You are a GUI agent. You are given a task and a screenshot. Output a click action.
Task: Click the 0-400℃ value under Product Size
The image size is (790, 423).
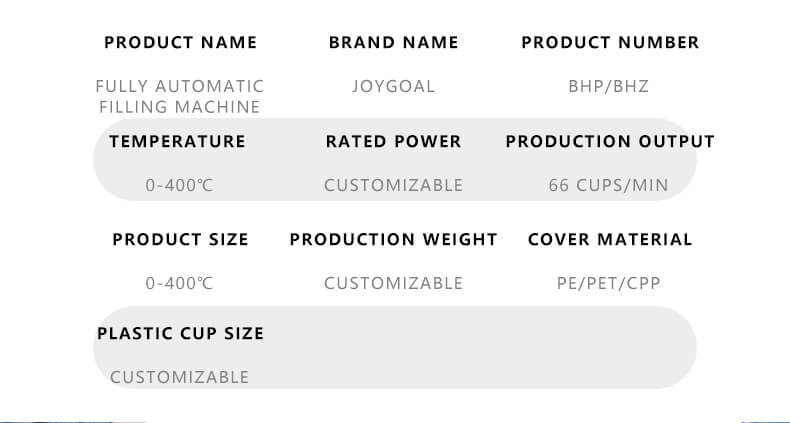pos(179,283)
